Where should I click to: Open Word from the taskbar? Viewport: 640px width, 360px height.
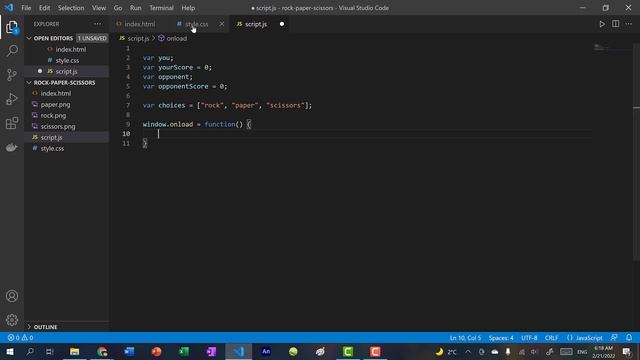click(x=129, y=351)
